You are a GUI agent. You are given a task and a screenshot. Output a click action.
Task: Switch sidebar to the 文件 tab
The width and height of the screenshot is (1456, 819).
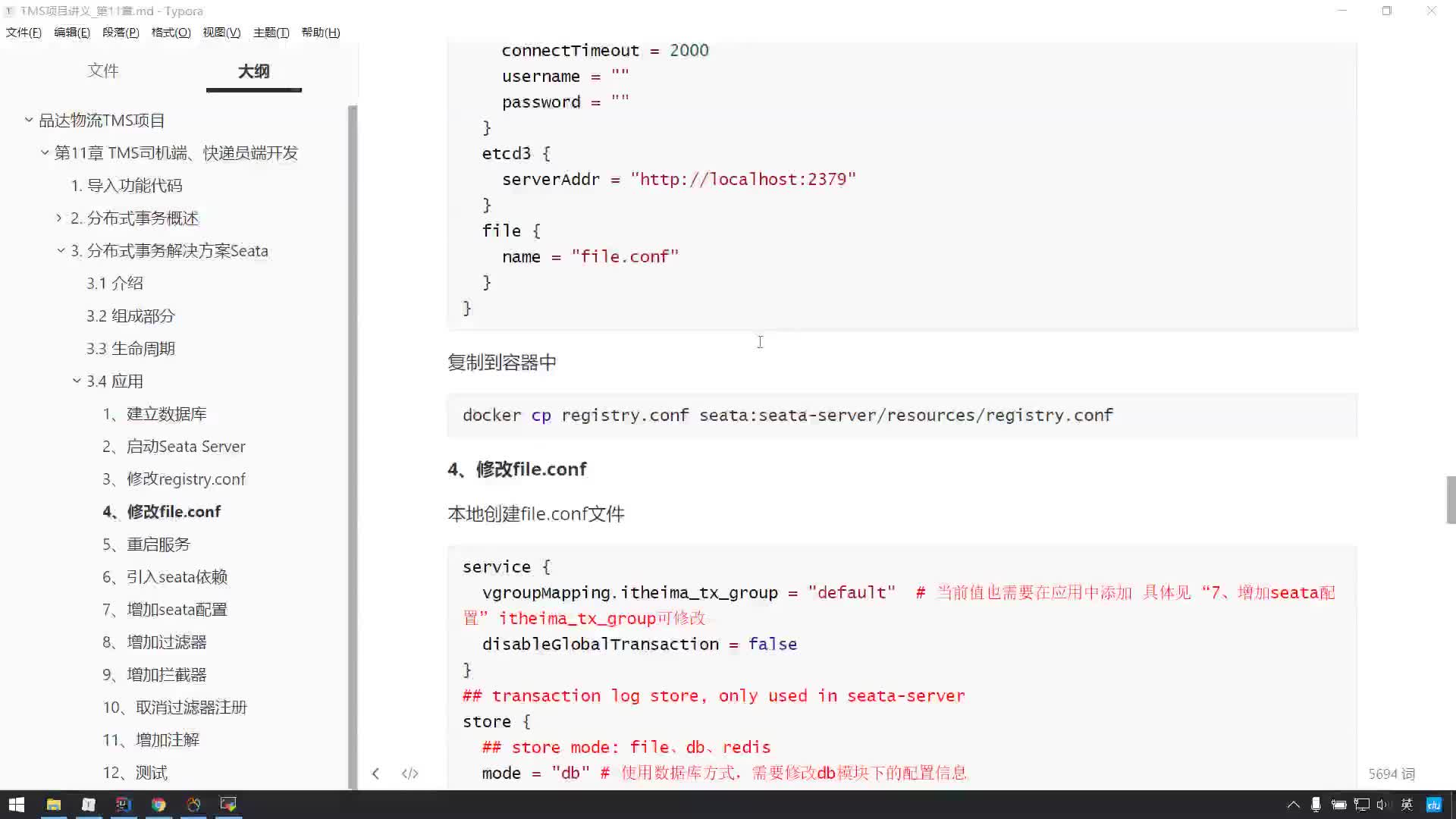tap(103, 71)
